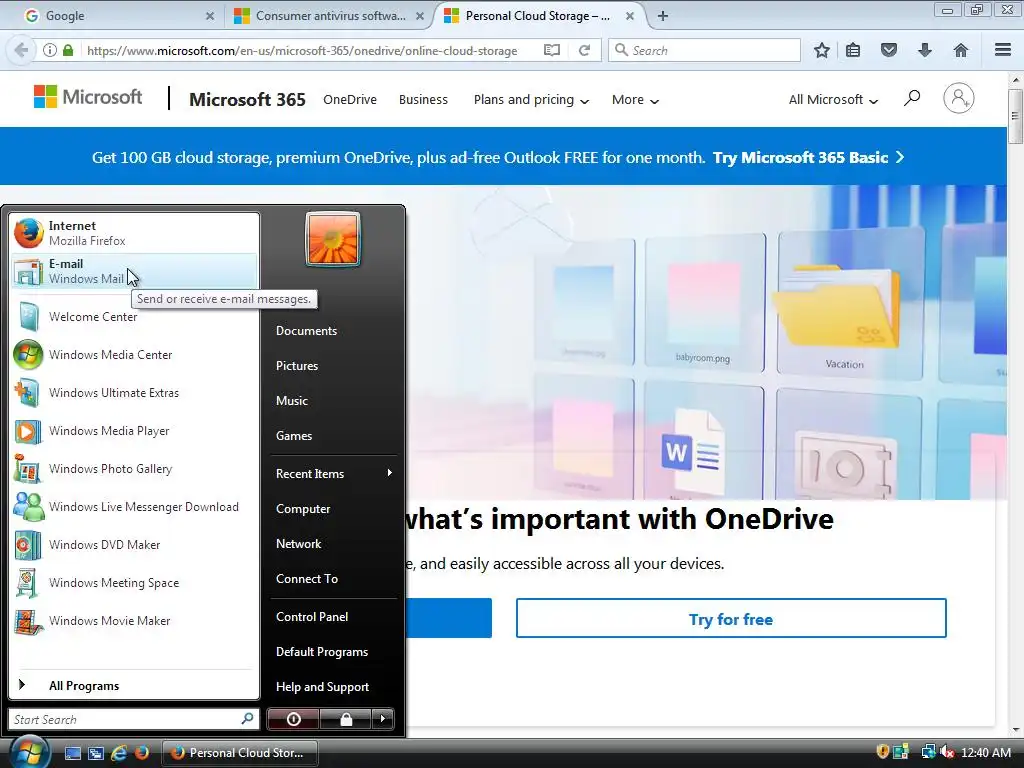Show bookmarks list icon in Firefox toolbar
The image size is (1024, 768).
pyautogui.click(x=853, y=50)
